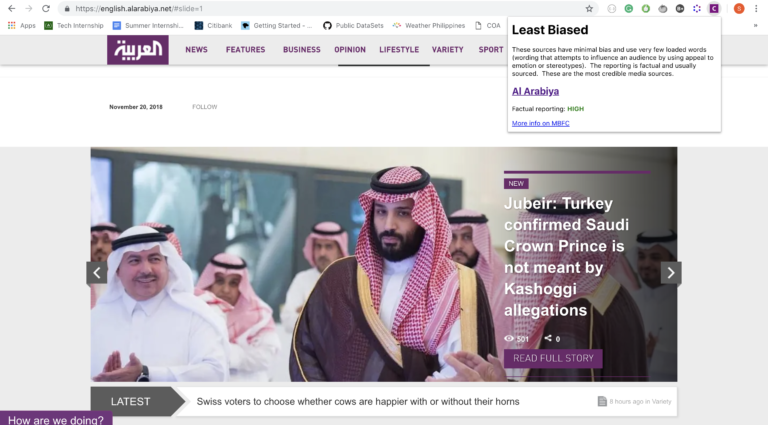Click the document icon beside 8 hours ago
Viewport: 768px width, 425px height.
coord(602,401)
